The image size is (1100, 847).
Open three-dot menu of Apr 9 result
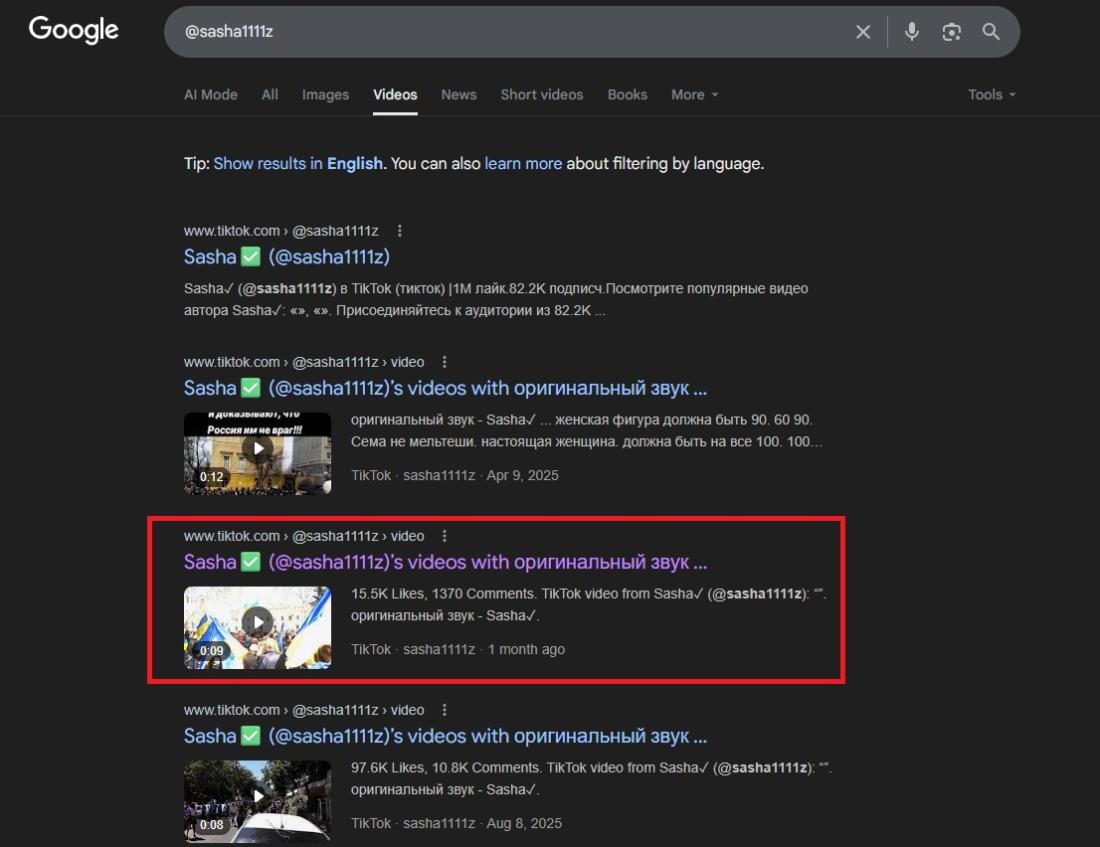pos(445,362)
